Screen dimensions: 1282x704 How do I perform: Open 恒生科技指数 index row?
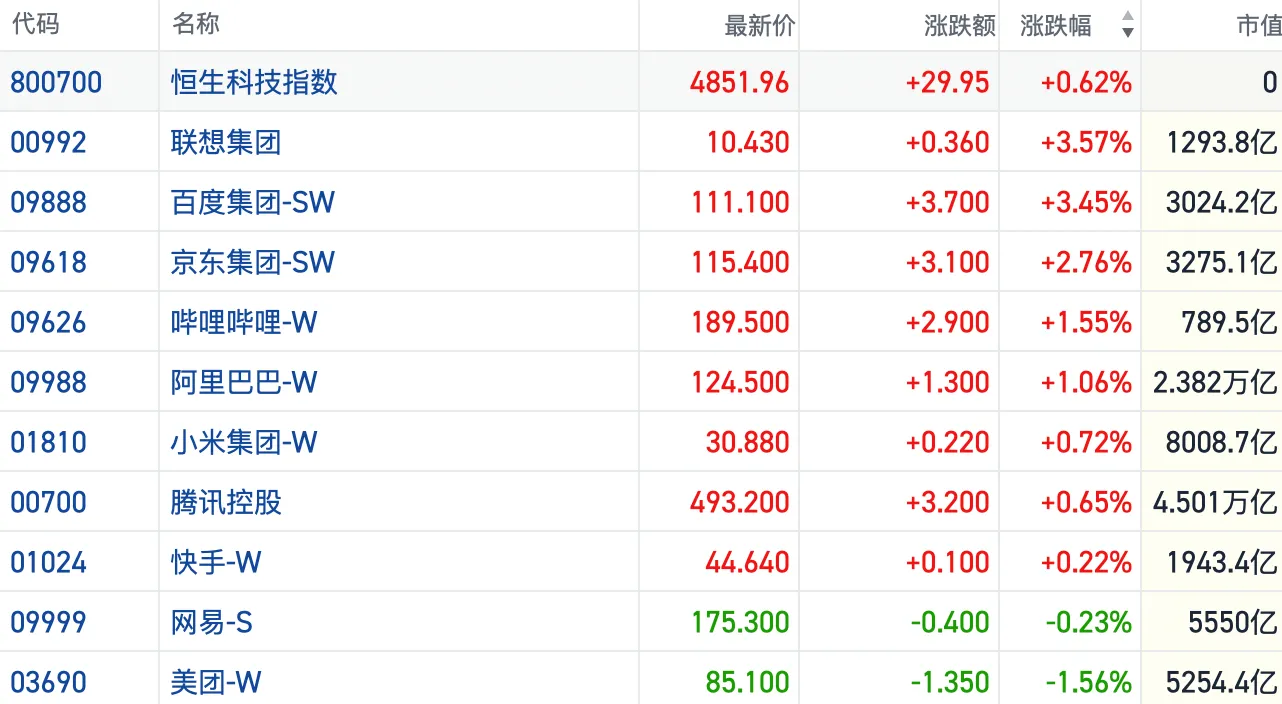coord(254,82)
